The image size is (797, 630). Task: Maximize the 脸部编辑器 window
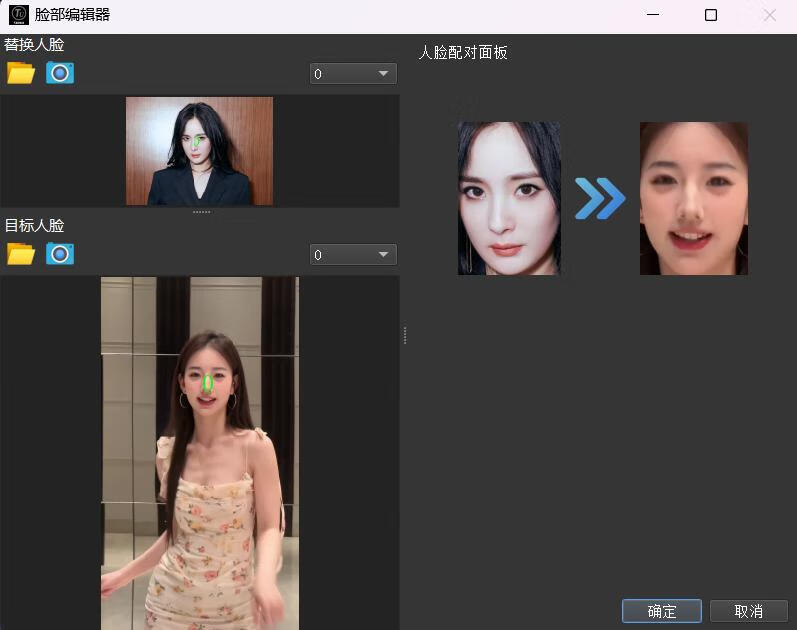711,15
